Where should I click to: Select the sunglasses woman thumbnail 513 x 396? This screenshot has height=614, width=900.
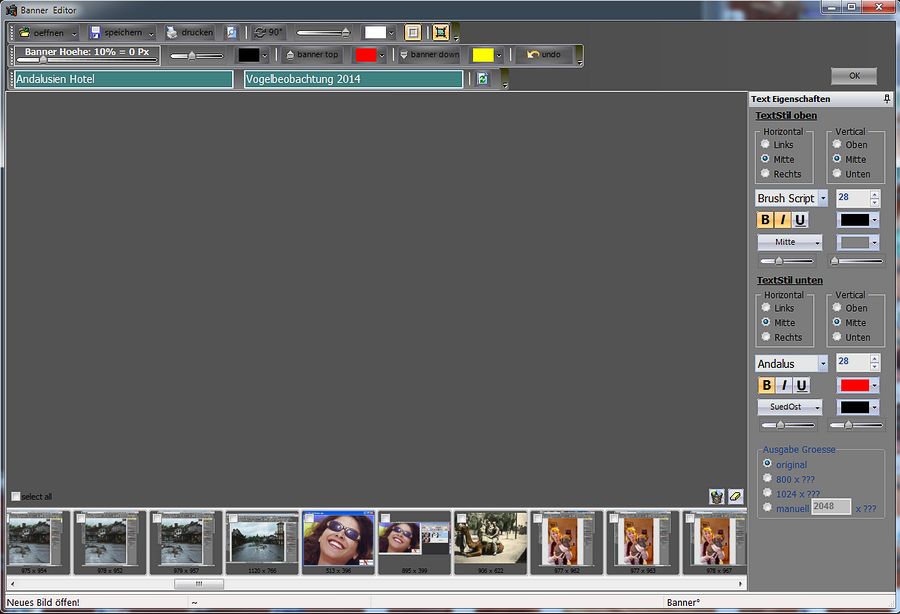338,538
